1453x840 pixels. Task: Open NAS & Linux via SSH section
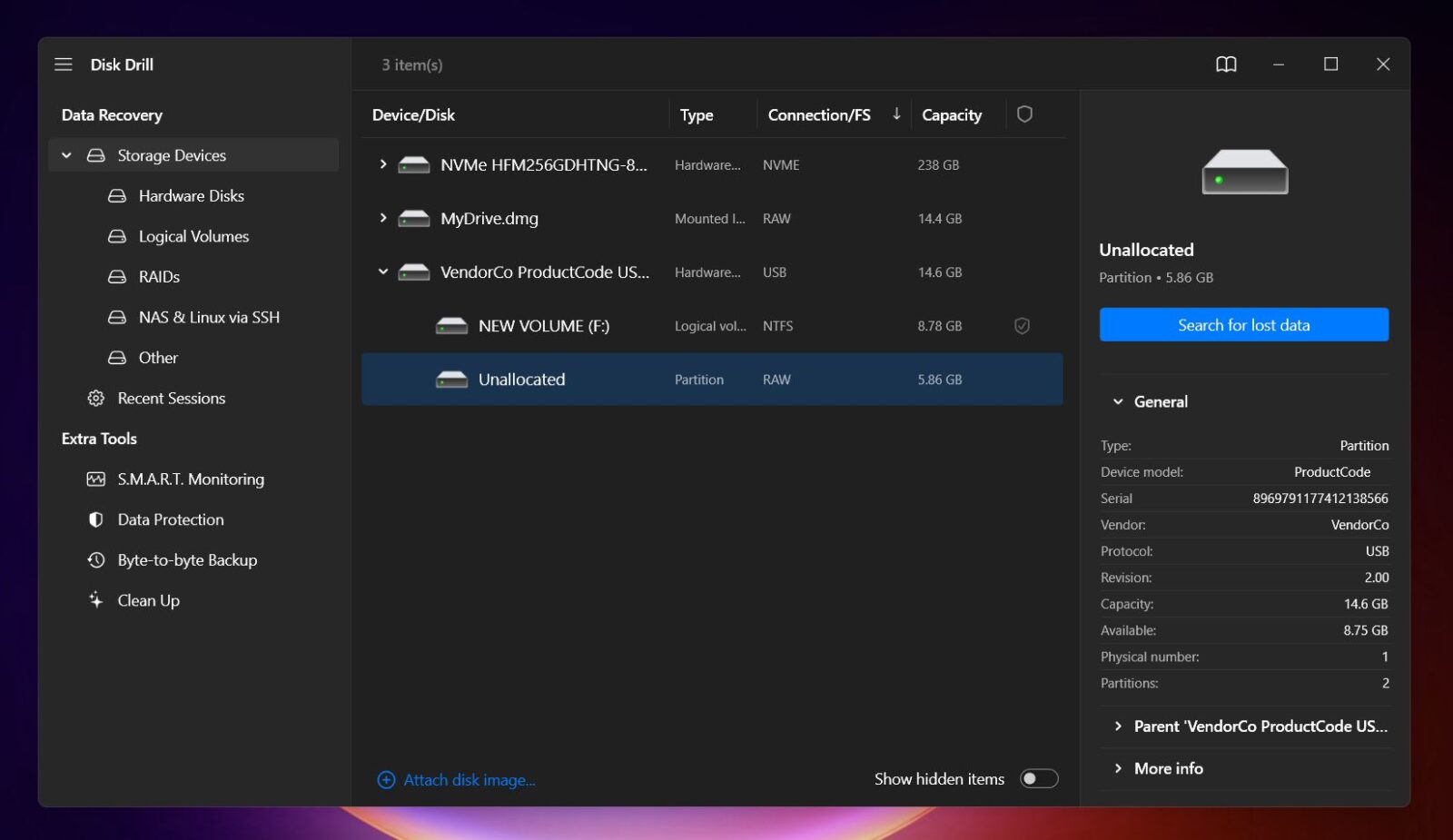[x=209, y=317]
